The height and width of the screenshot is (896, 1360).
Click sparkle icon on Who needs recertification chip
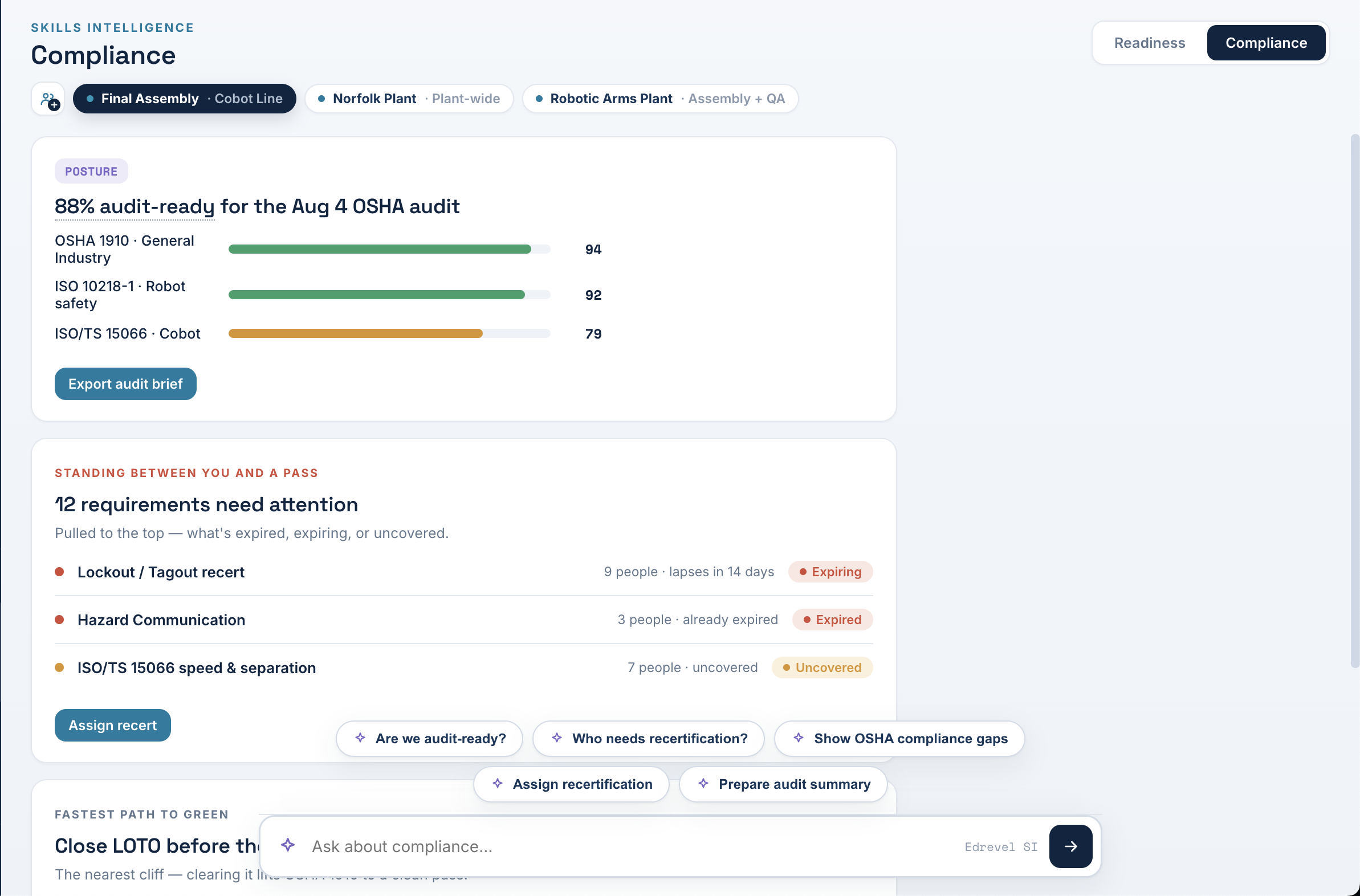coord(557,738)
